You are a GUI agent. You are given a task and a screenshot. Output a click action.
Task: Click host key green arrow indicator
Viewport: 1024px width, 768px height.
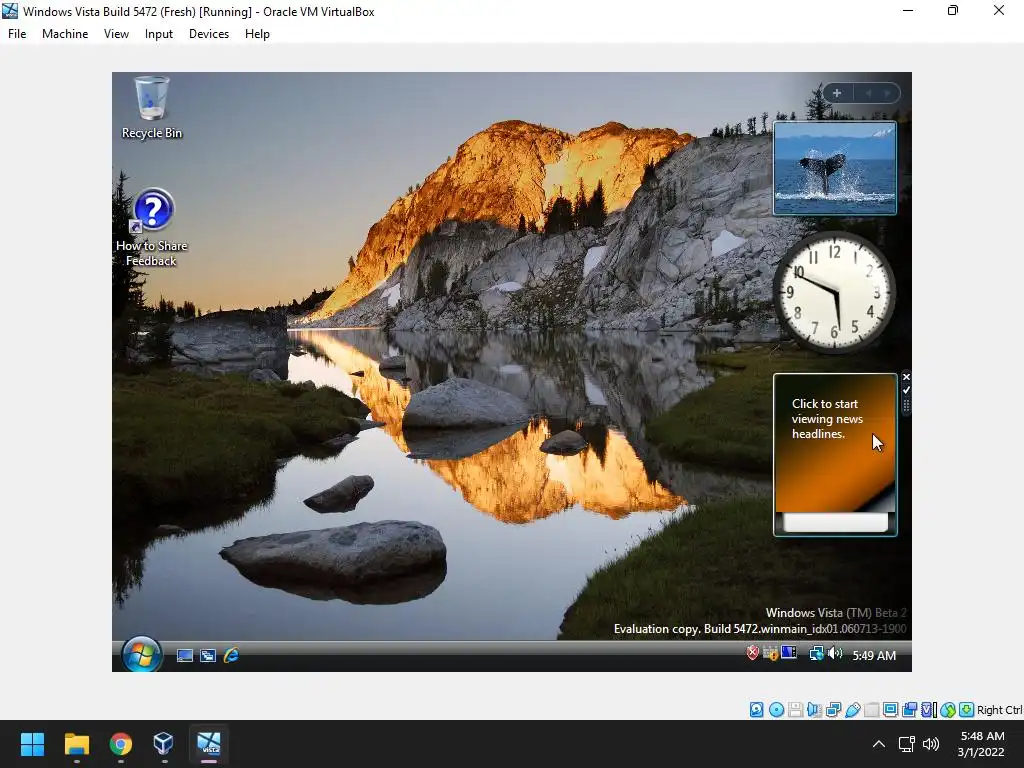[x=967, y=710]
